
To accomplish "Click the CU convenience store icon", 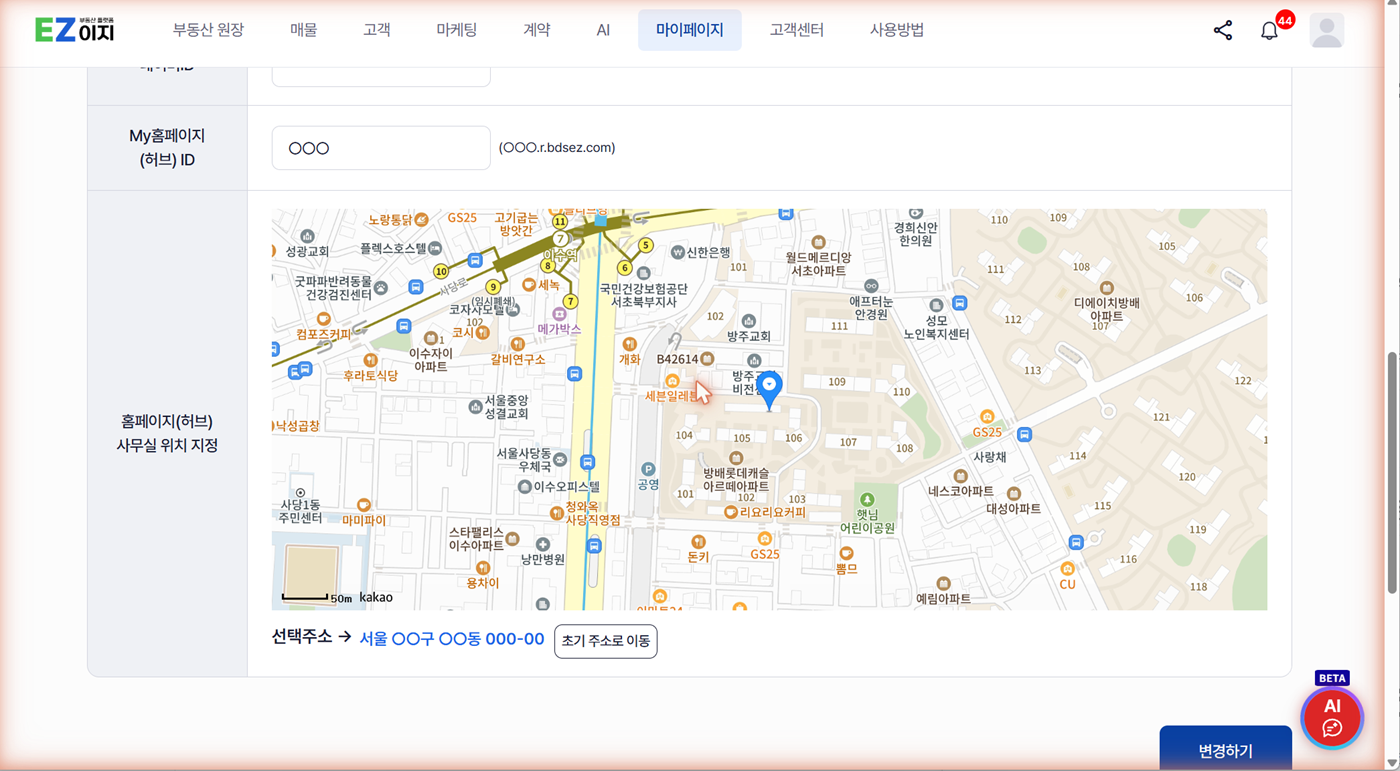I will coord(1067,569).
